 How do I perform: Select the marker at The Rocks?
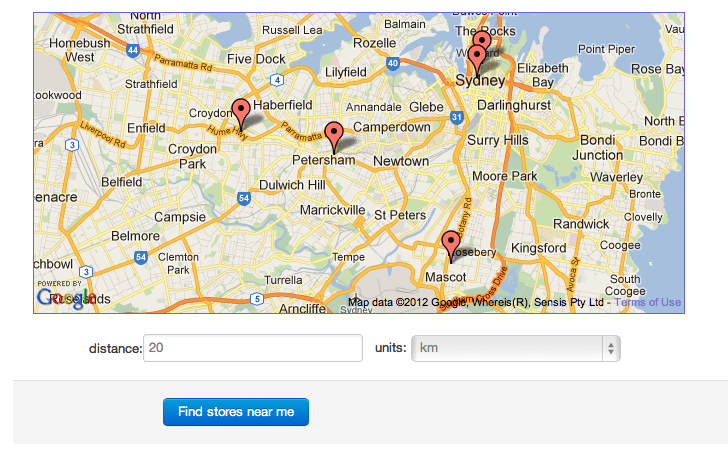click(x=483, y=40)
